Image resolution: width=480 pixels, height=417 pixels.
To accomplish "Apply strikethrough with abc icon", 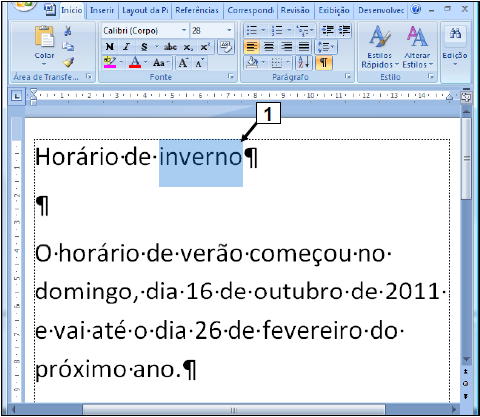I will [x=170, y=47].
